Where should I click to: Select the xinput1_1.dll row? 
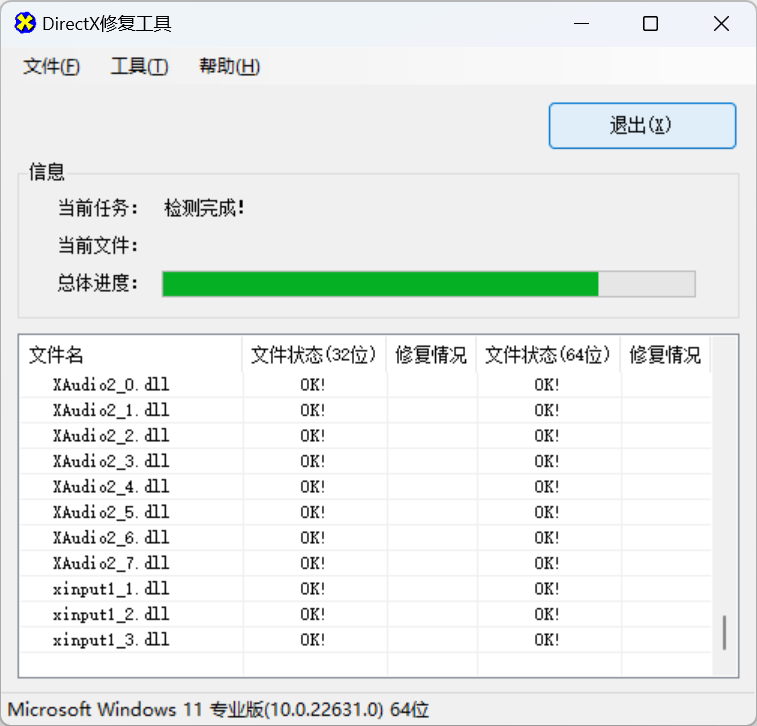pos(111,588)
